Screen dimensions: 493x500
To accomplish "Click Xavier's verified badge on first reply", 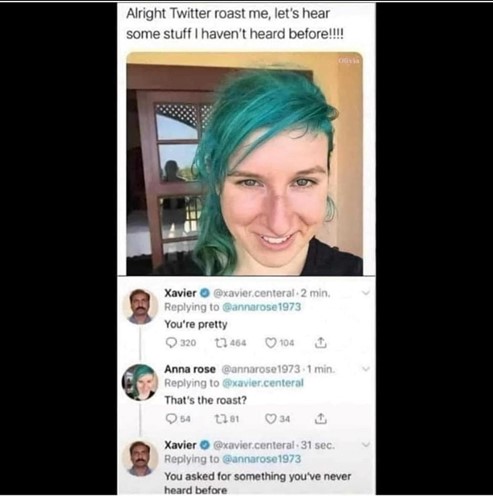I will (x=204, y=293).
